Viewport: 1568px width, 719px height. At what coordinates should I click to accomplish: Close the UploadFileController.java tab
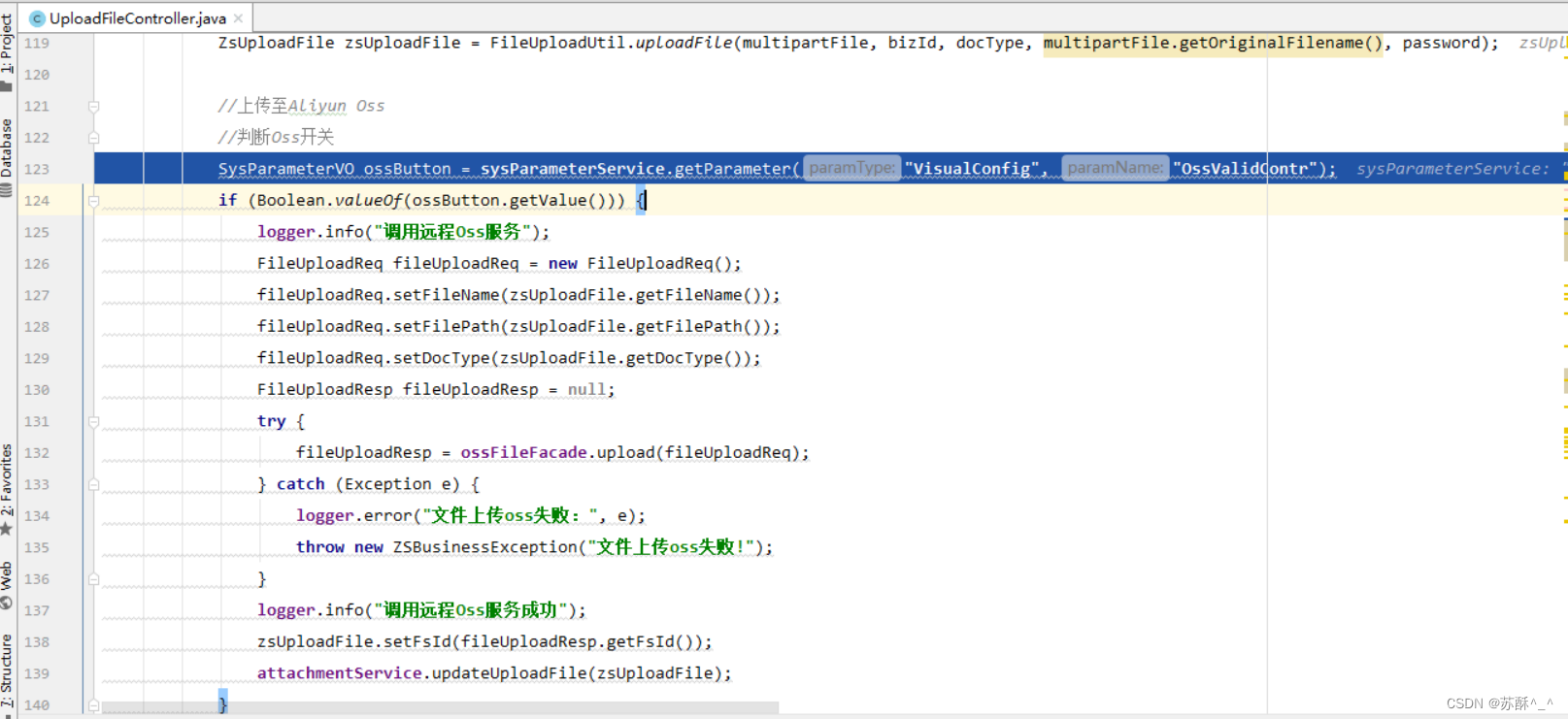coord(238,18)
